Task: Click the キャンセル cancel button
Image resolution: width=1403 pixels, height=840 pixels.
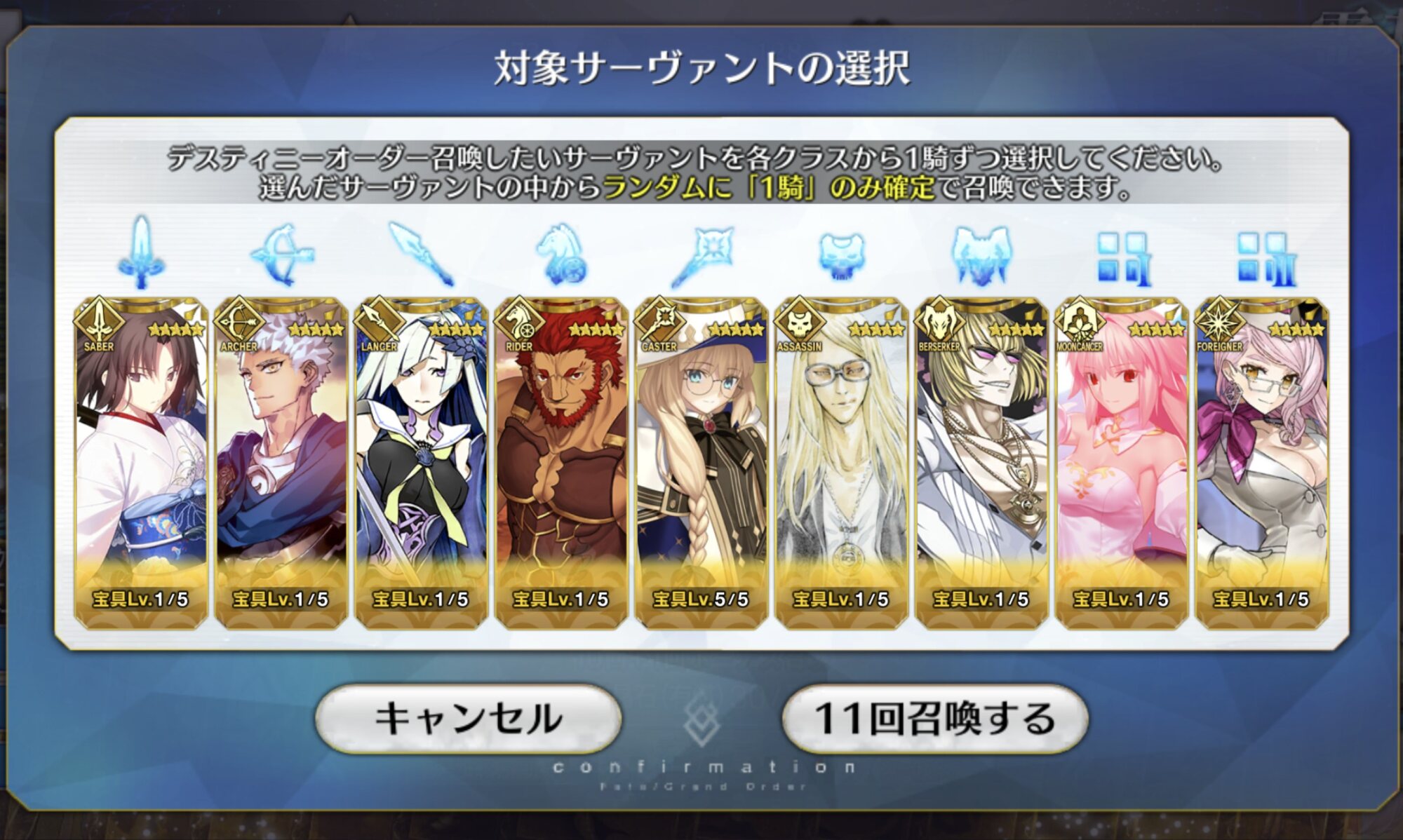Action: pyautogui.click(x=468, y=719)
